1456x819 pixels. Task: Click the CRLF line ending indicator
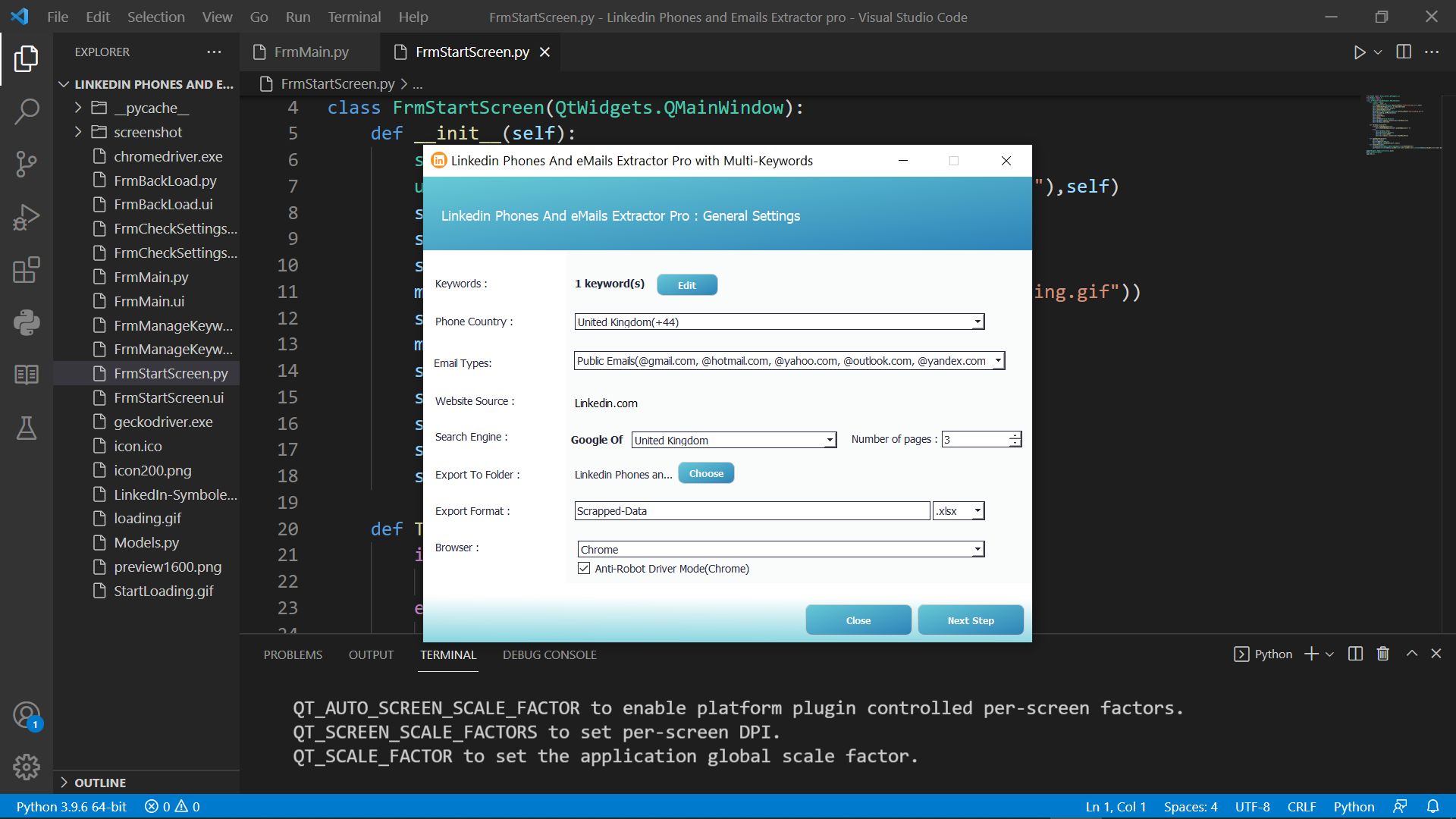(1301, 806)
